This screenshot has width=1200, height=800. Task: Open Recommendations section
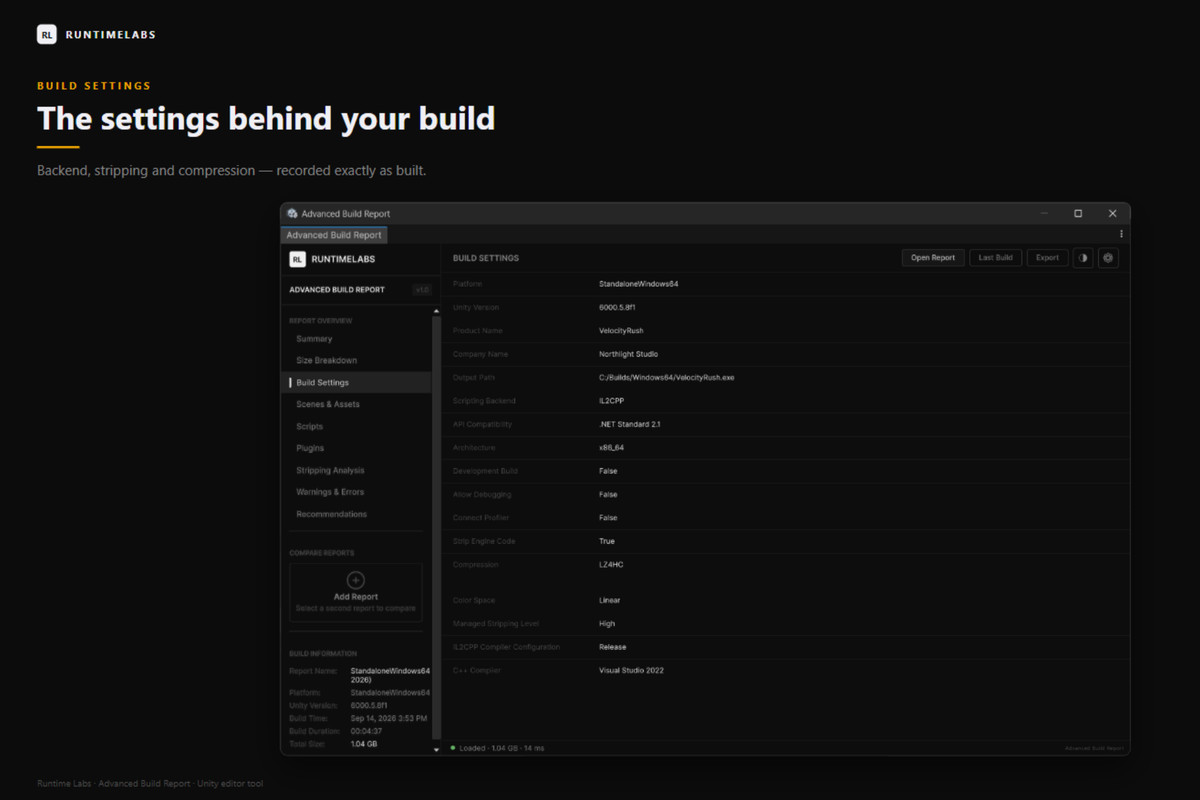point(332,514)
